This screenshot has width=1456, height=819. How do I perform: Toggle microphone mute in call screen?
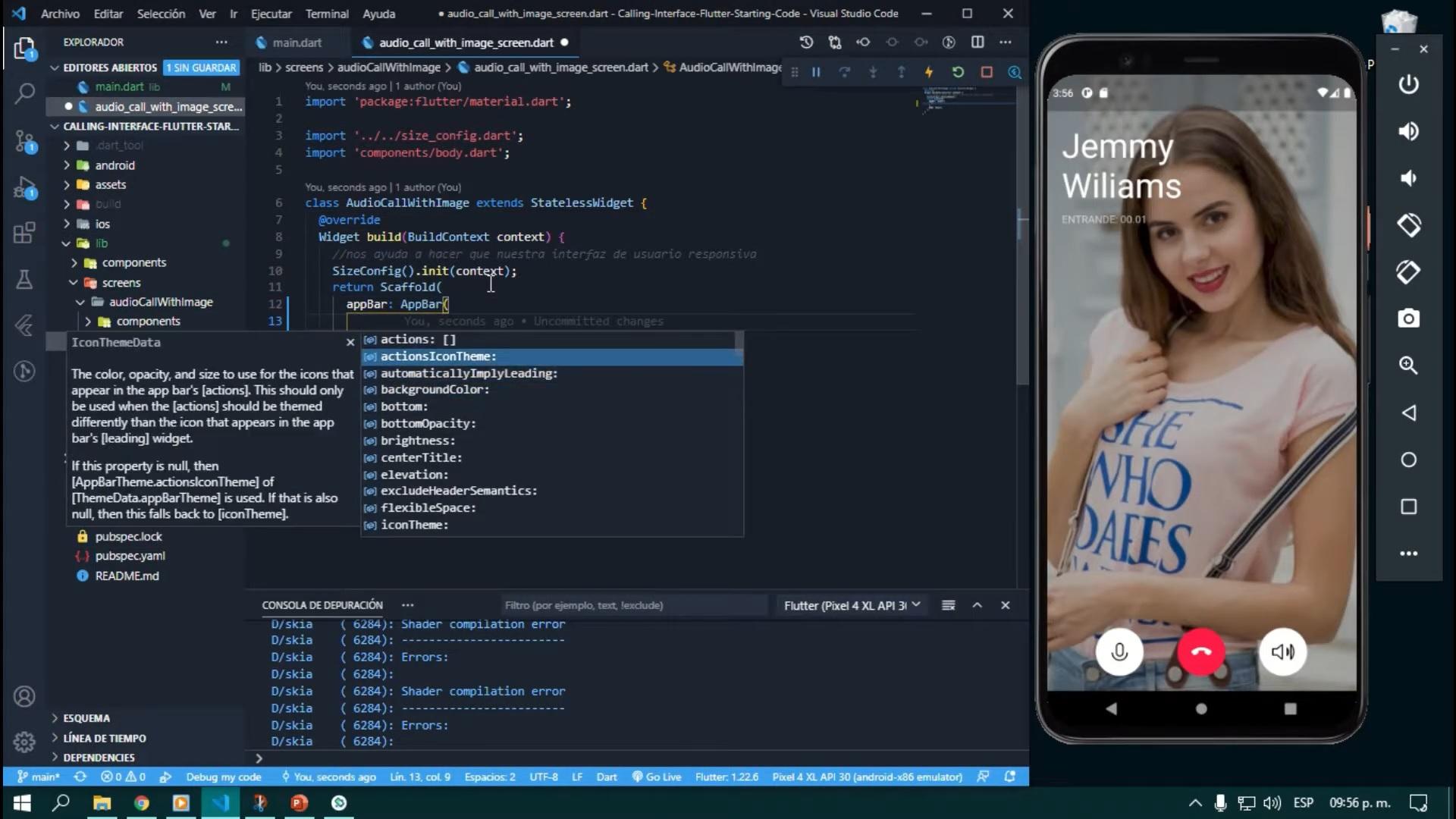1119,652
